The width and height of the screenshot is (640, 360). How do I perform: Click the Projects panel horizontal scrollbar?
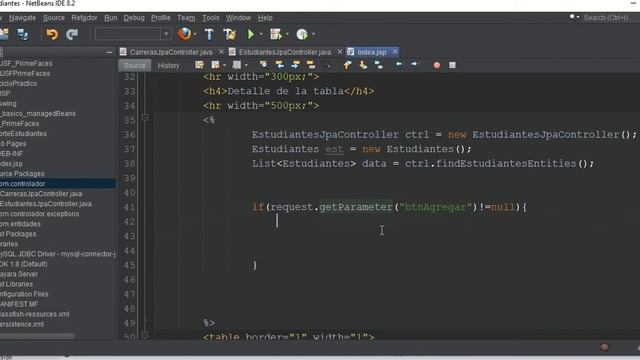tap(37, 336)
